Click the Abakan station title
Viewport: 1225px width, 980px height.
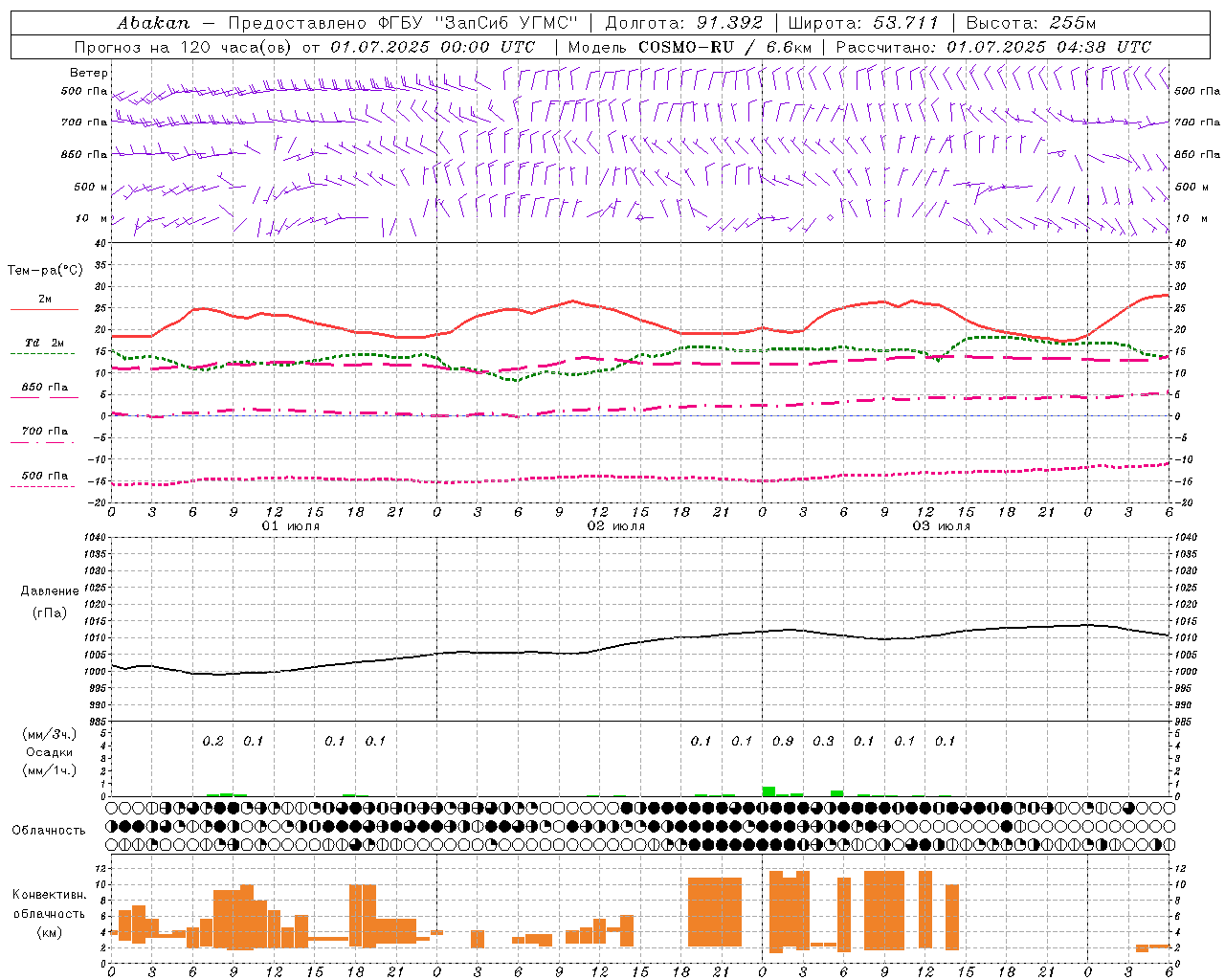[153, 23]
